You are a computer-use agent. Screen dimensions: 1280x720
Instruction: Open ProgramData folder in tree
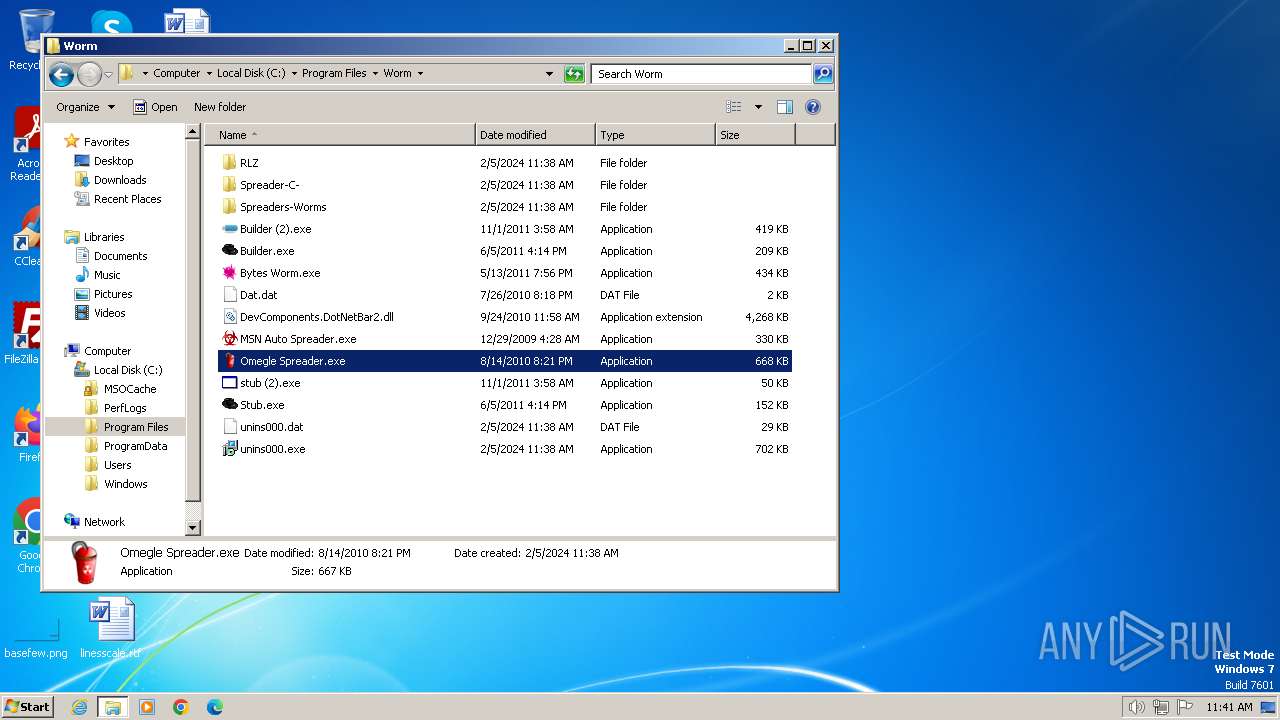(135, 446)
